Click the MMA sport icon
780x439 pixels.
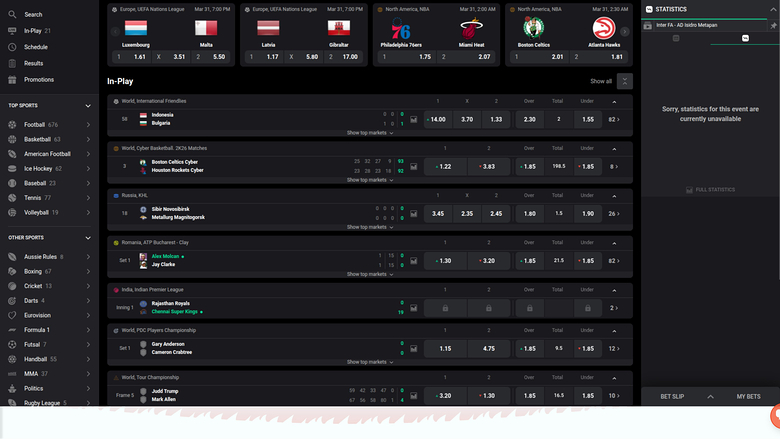[12, 374]
